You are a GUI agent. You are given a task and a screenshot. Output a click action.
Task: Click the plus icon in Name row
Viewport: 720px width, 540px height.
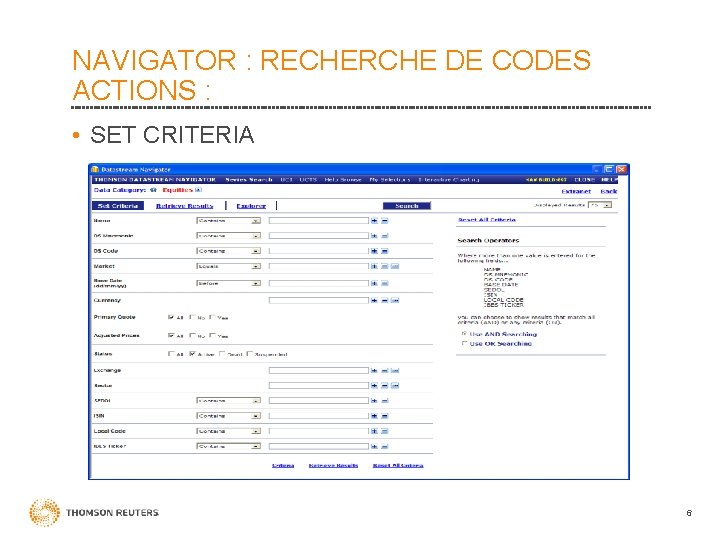tap(374, 221)
